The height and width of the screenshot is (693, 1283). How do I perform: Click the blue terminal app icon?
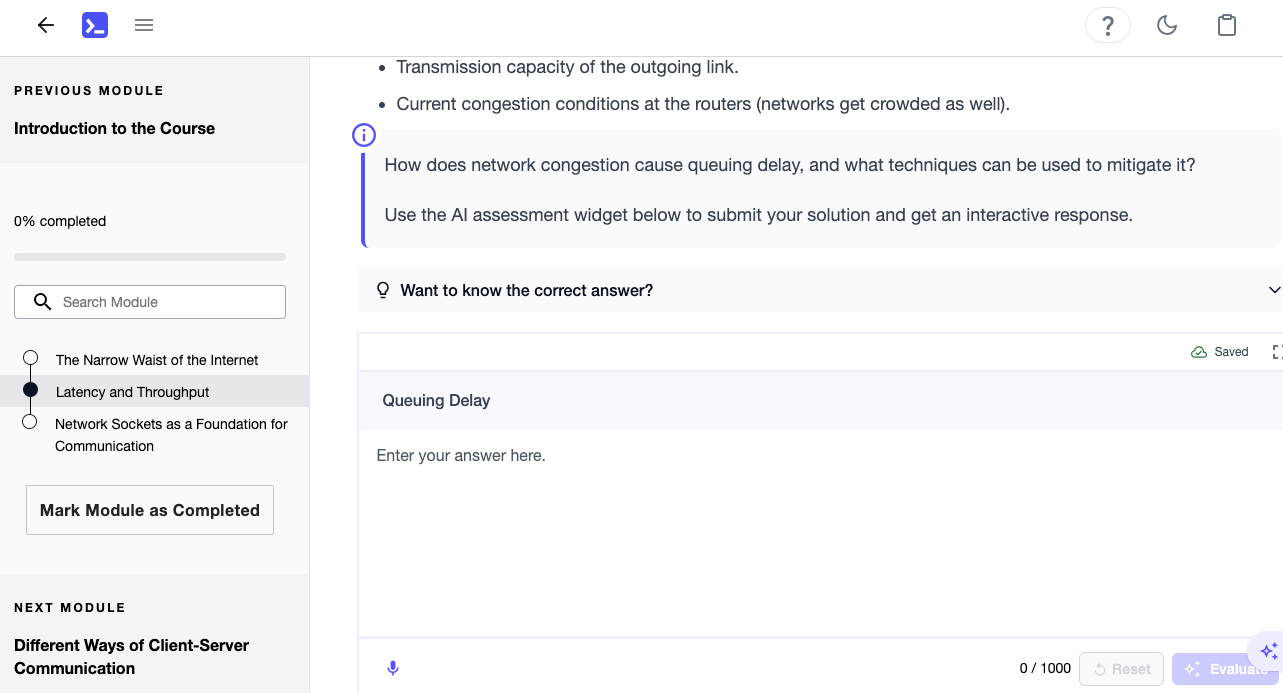click(95, 24)
